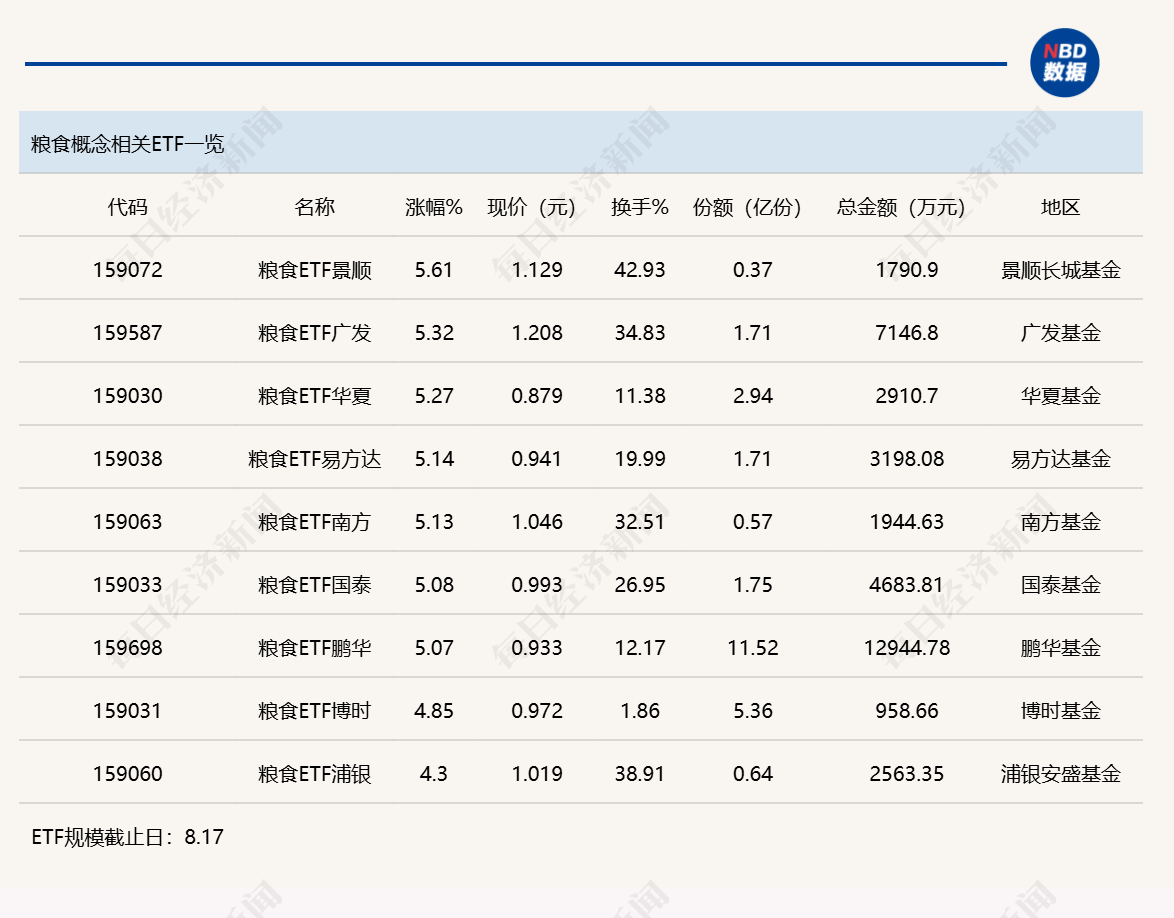This screenshot has height=918, width=1174.
Task: Click the name 粮食ETF南方
Action: (x=314, y=521)
